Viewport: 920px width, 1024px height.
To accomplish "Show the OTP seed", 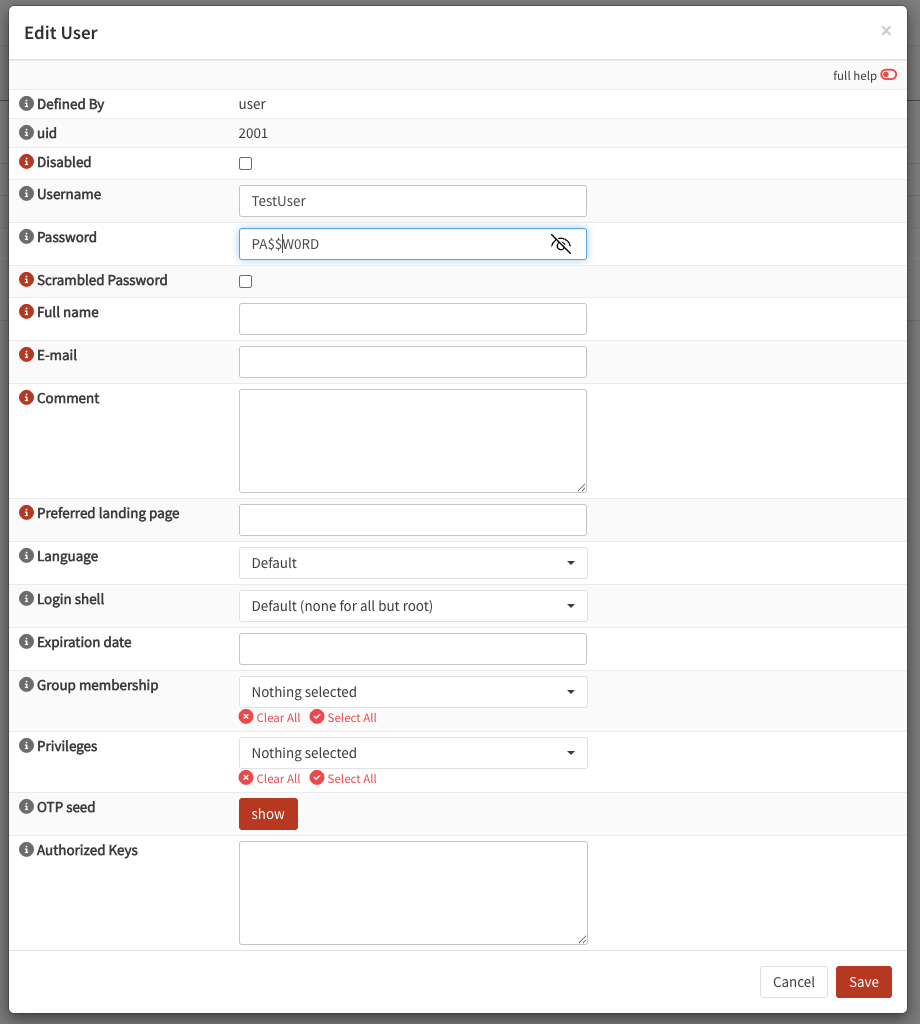I will (x=268, y=814).
